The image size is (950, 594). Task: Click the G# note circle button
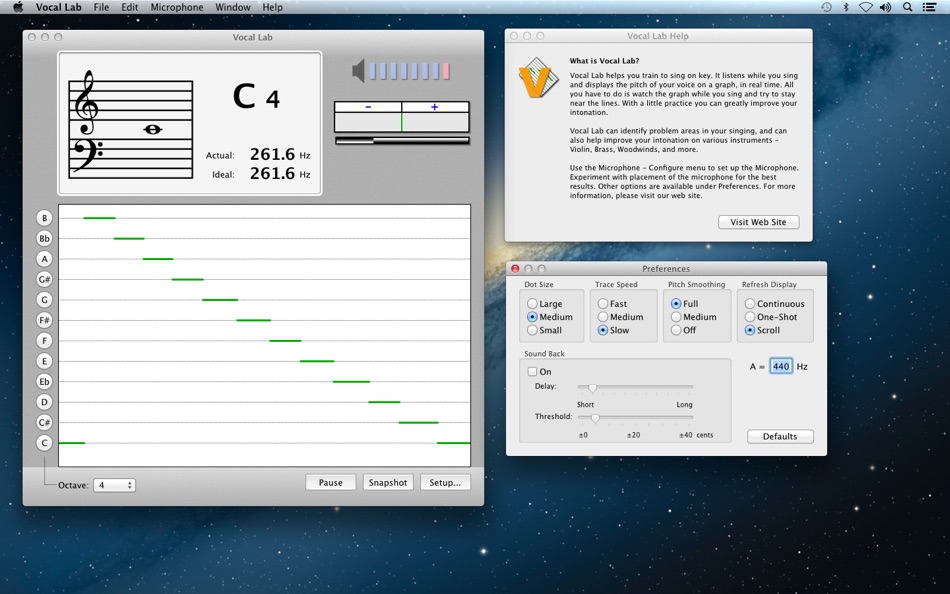tap(44, 279)
